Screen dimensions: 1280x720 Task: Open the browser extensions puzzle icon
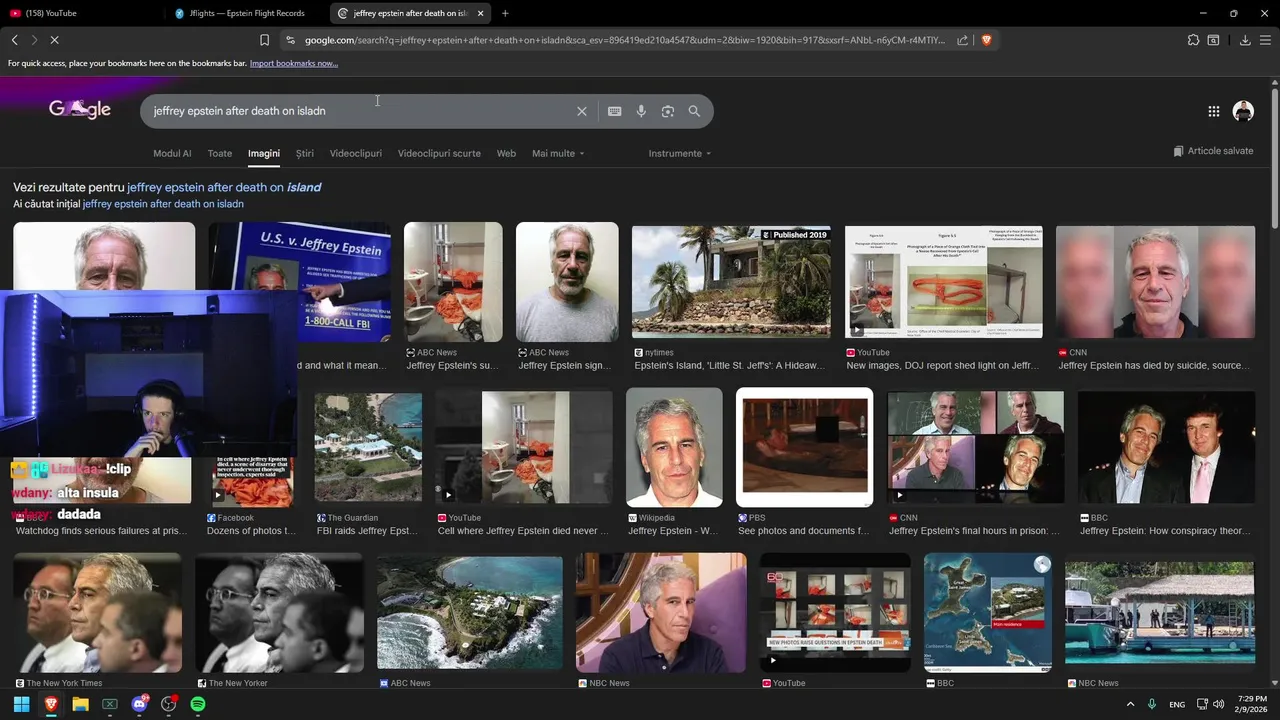1193,40
